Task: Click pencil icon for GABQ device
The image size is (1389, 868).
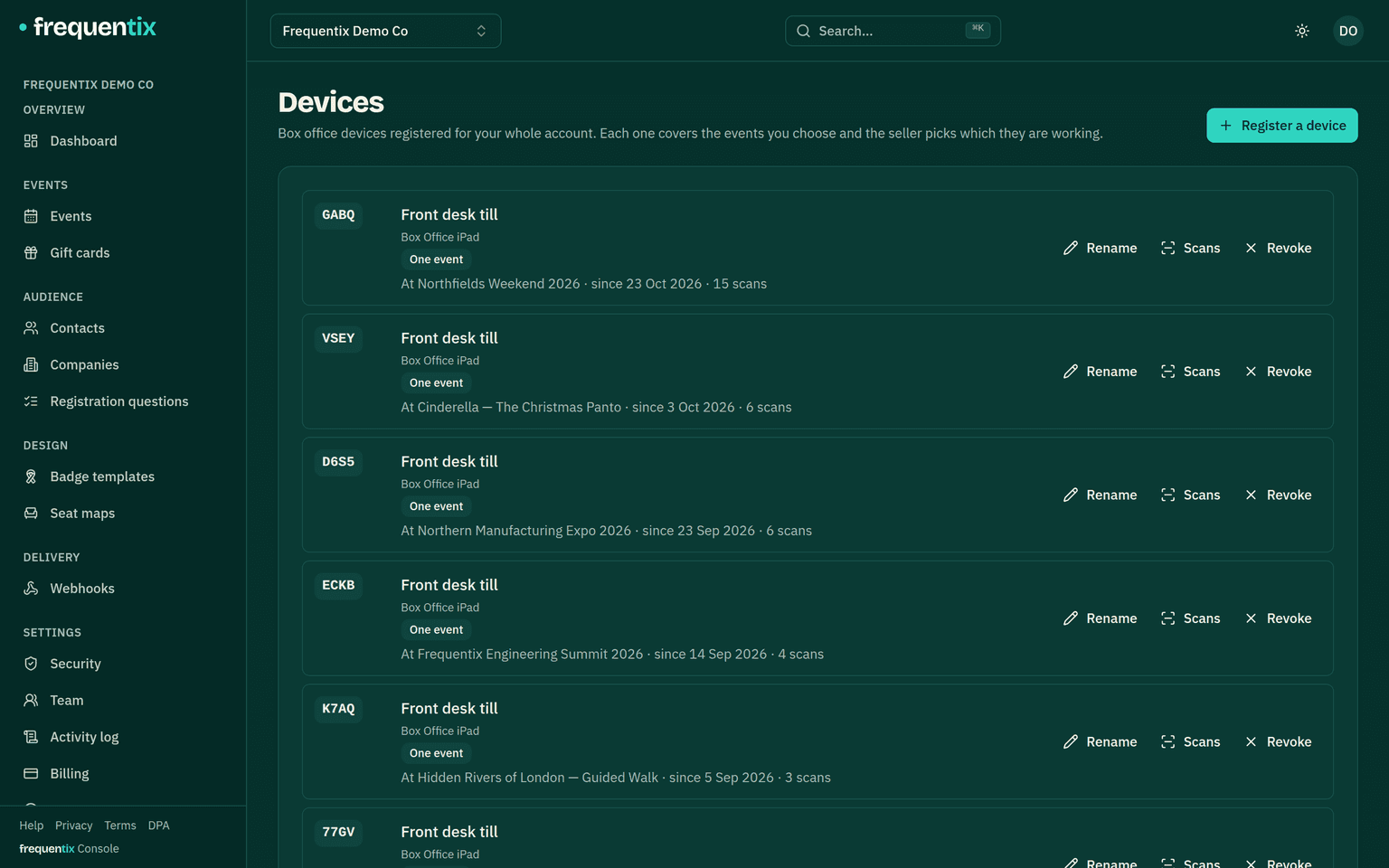Action: click(1071, 248)
